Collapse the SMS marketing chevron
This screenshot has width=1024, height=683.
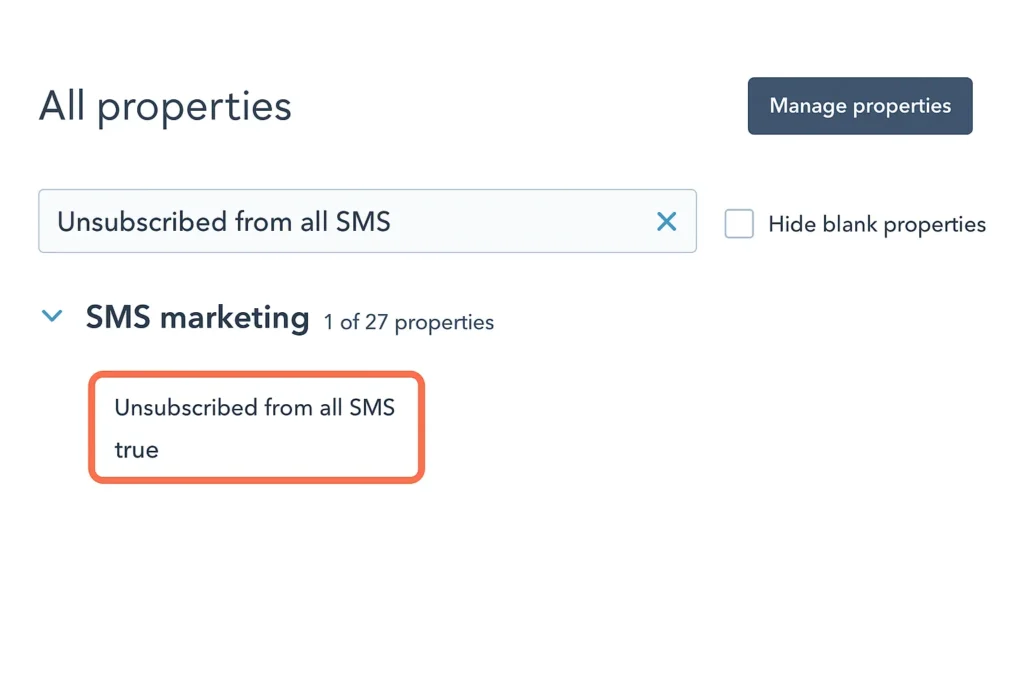(x=51, y=317)
